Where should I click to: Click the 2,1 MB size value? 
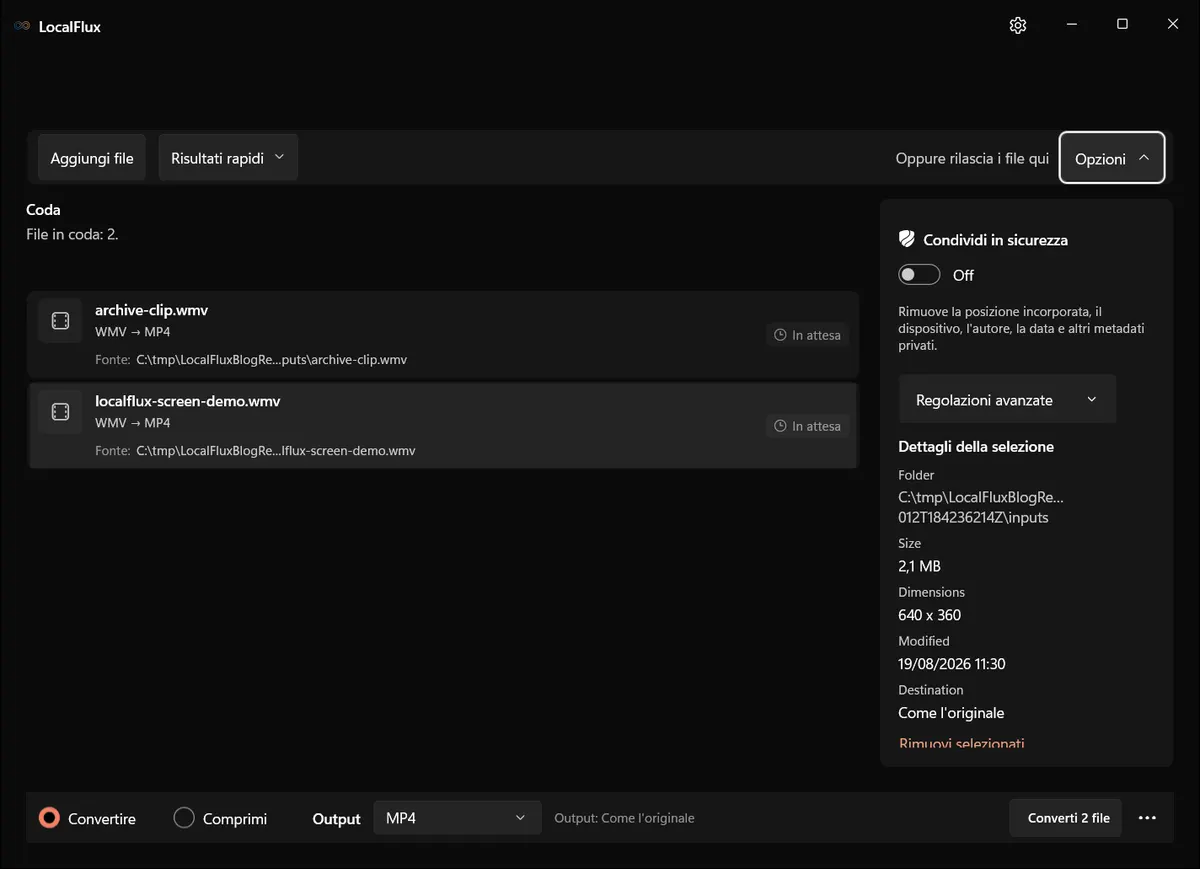919,566
